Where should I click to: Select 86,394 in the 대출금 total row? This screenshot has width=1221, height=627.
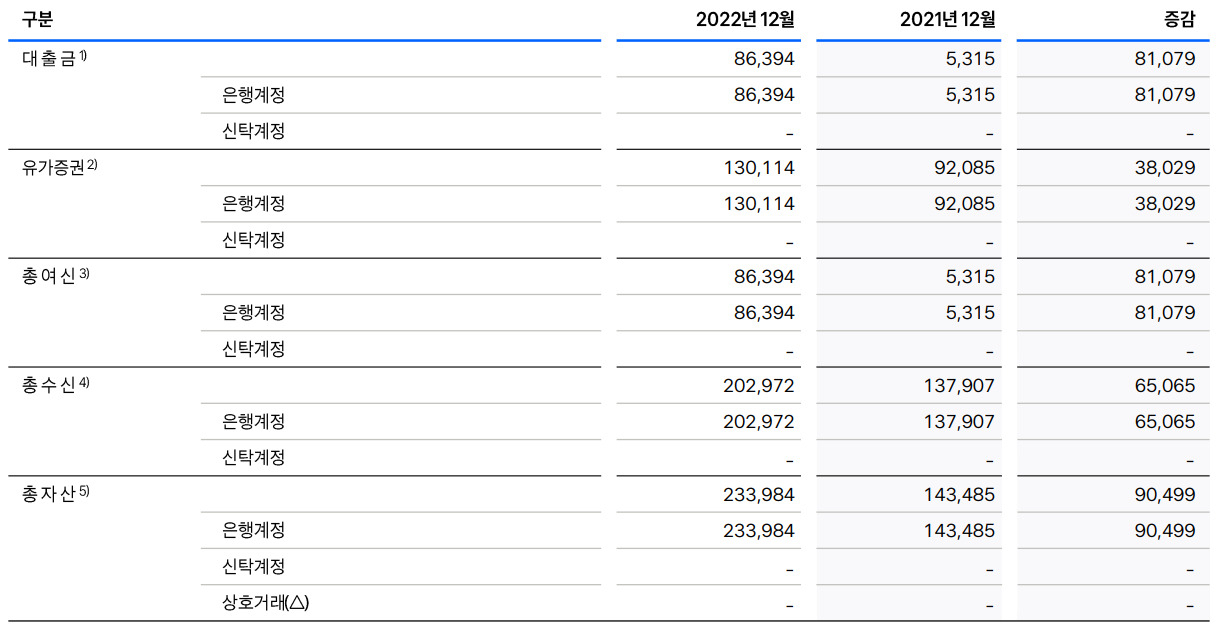[764, 59]
